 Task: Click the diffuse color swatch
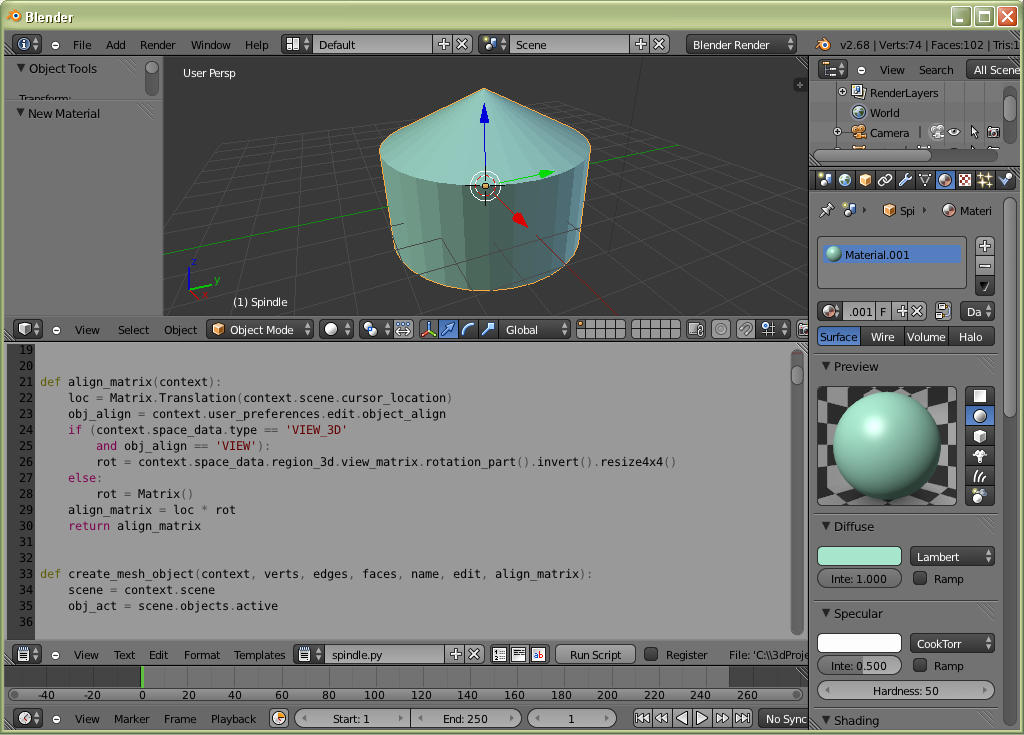point(859,556)
